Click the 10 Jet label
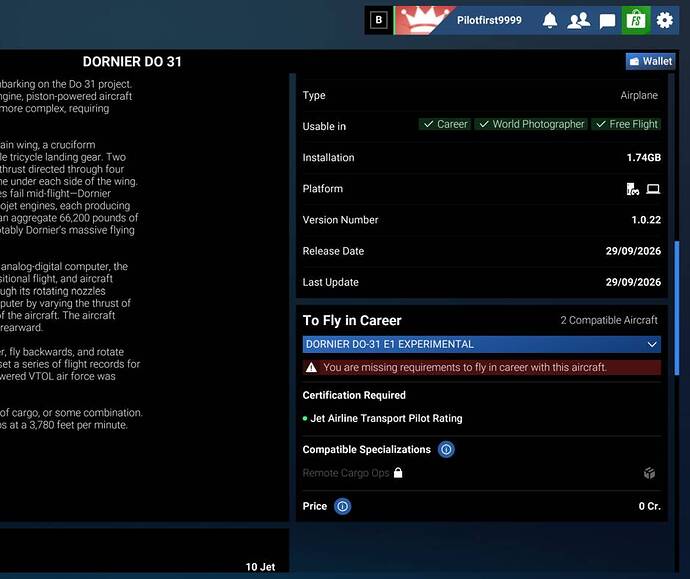690x579 pixels. [261, 567]
